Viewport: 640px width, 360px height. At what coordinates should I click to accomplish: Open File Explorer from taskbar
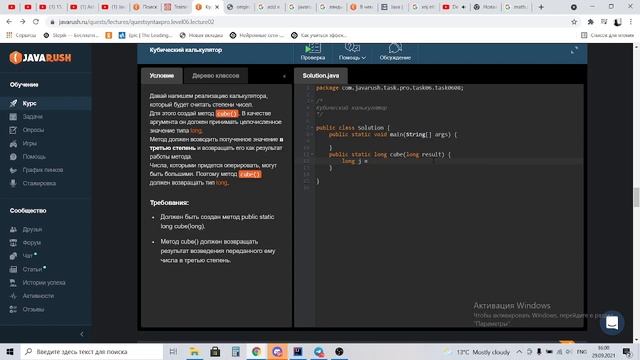[194, 351]
